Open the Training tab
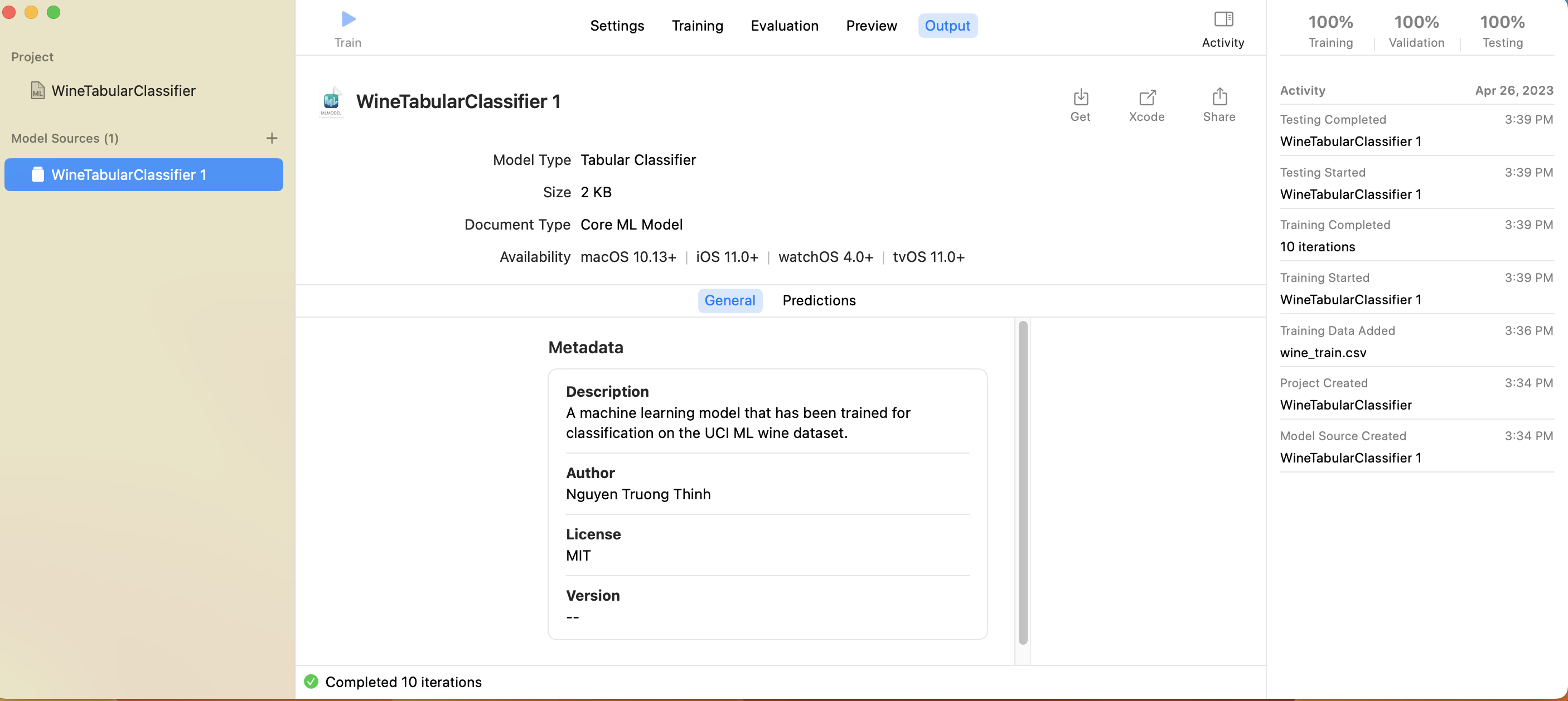This screenshot has height=701, width=1568. [697, 26]
